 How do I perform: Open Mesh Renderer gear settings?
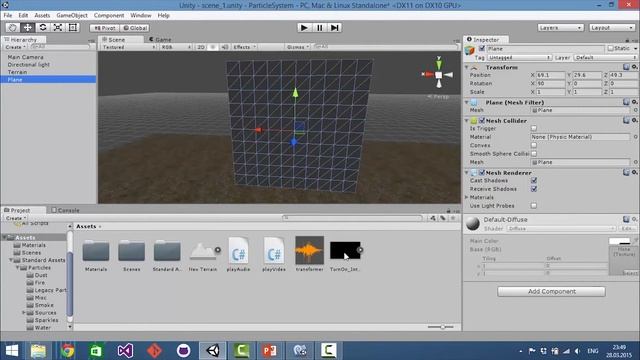[x=635, y=172]
